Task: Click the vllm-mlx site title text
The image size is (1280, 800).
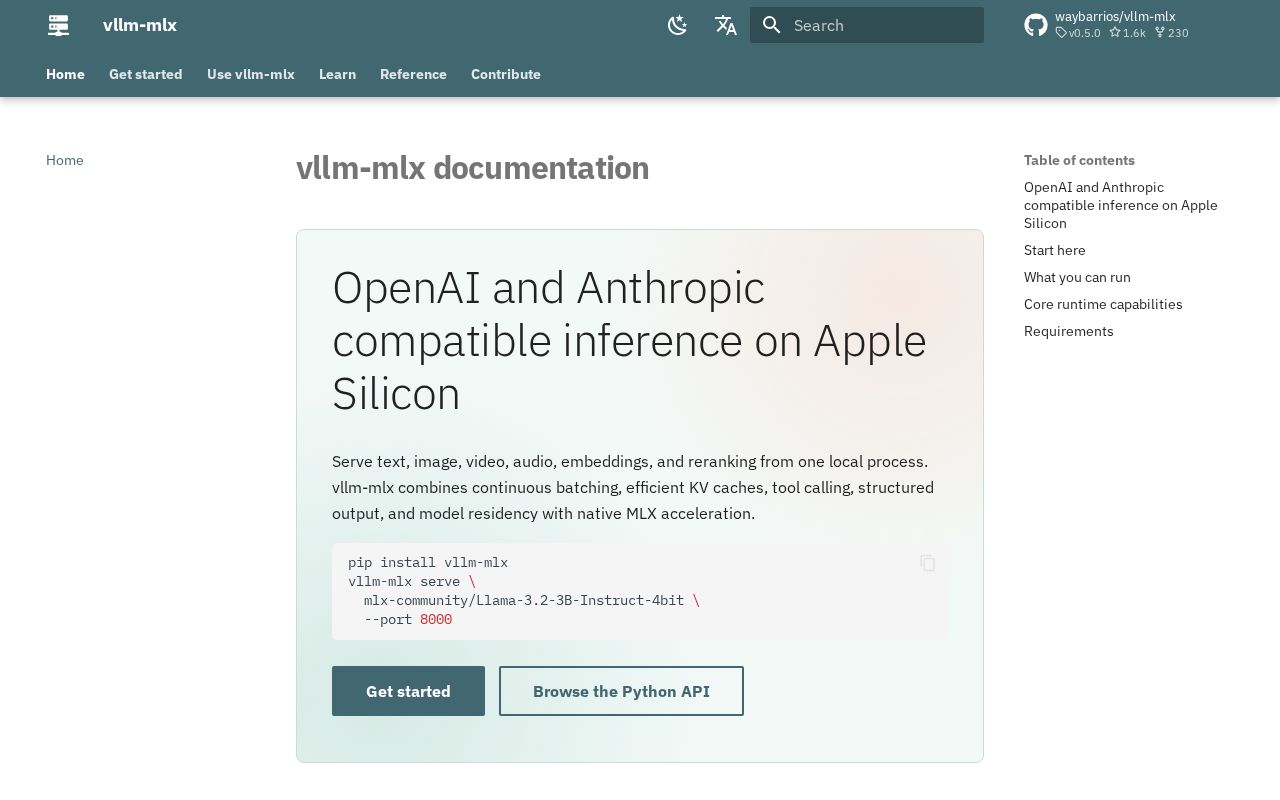Action: coord(140,25)
